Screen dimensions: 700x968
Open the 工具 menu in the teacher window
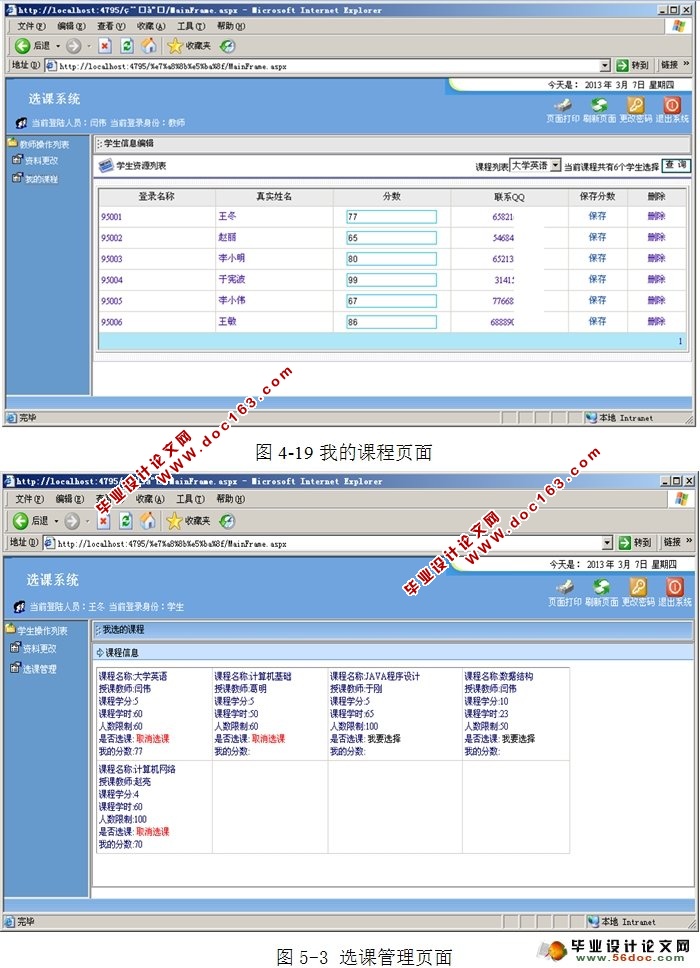coord(191,26)
